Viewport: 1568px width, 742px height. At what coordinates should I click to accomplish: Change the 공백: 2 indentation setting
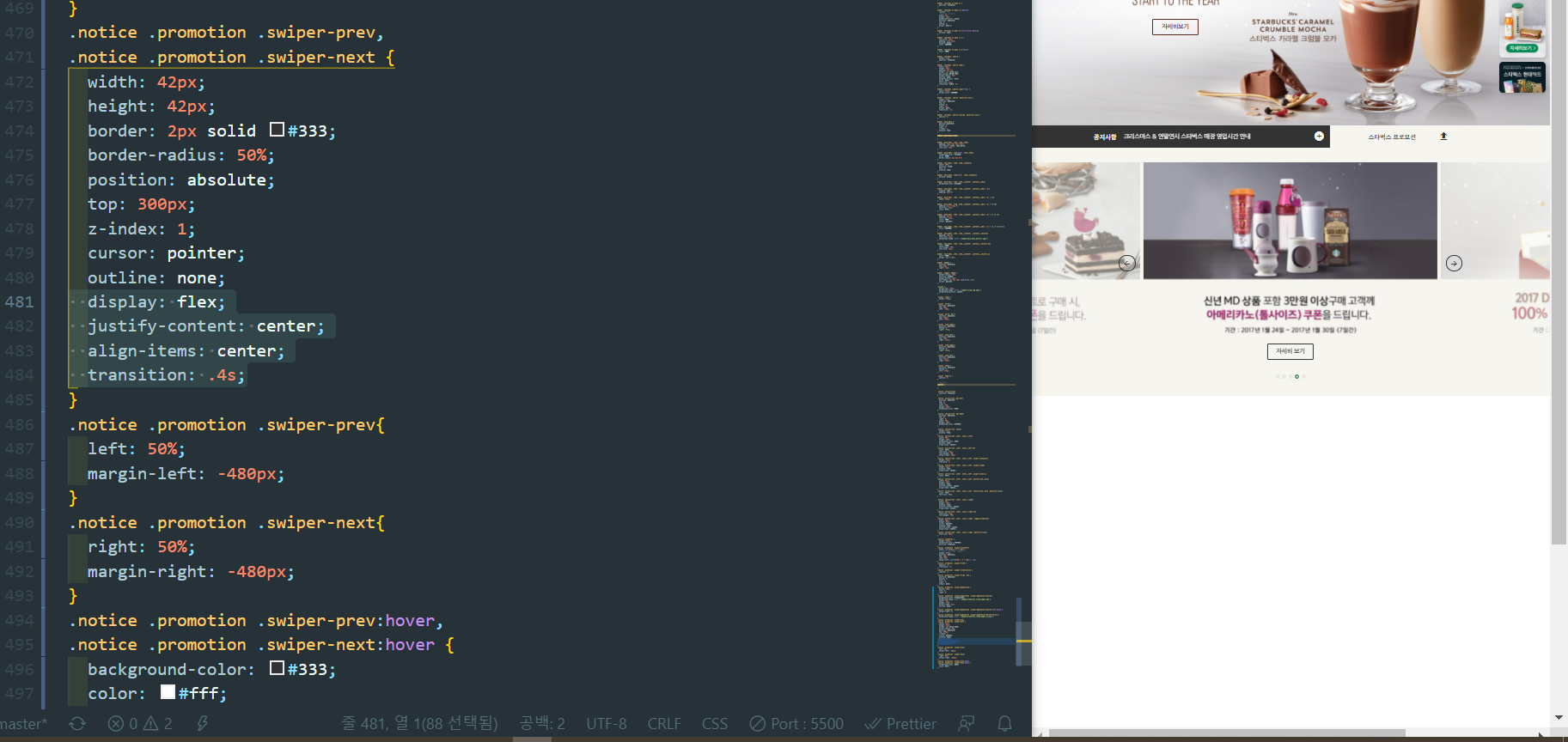542,724
